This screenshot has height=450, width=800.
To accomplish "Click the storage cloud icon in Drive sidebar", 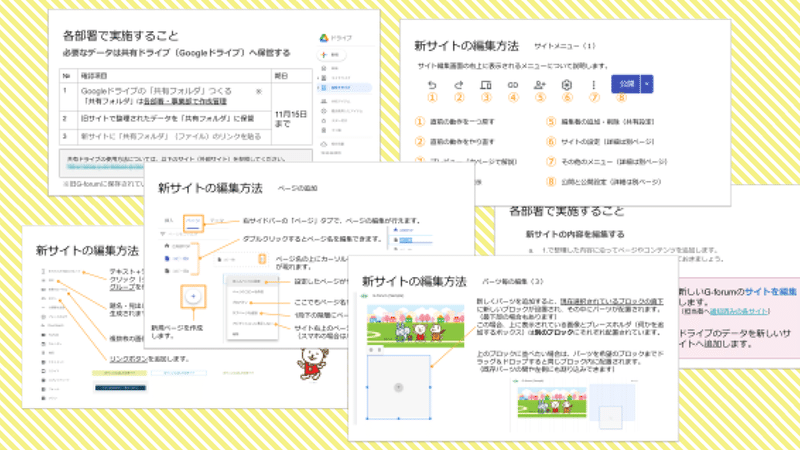I will pos(323,144).
